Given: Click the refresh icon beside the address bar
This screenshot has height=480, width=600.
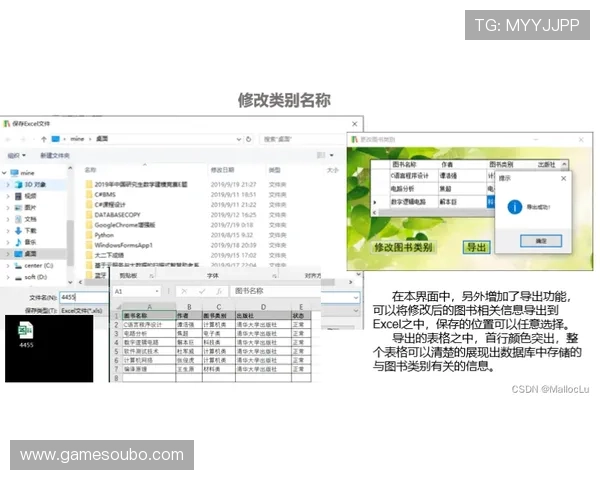Looking at the screenshot, I should click(248, 139).
